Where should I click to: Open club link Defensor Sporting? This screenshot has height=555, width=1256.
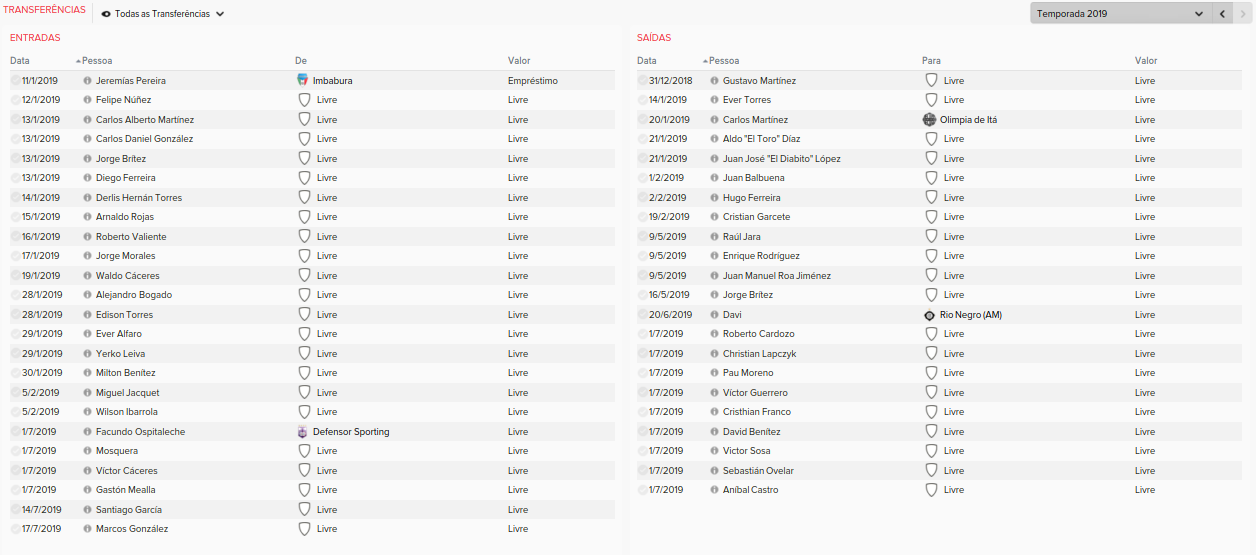351,432
